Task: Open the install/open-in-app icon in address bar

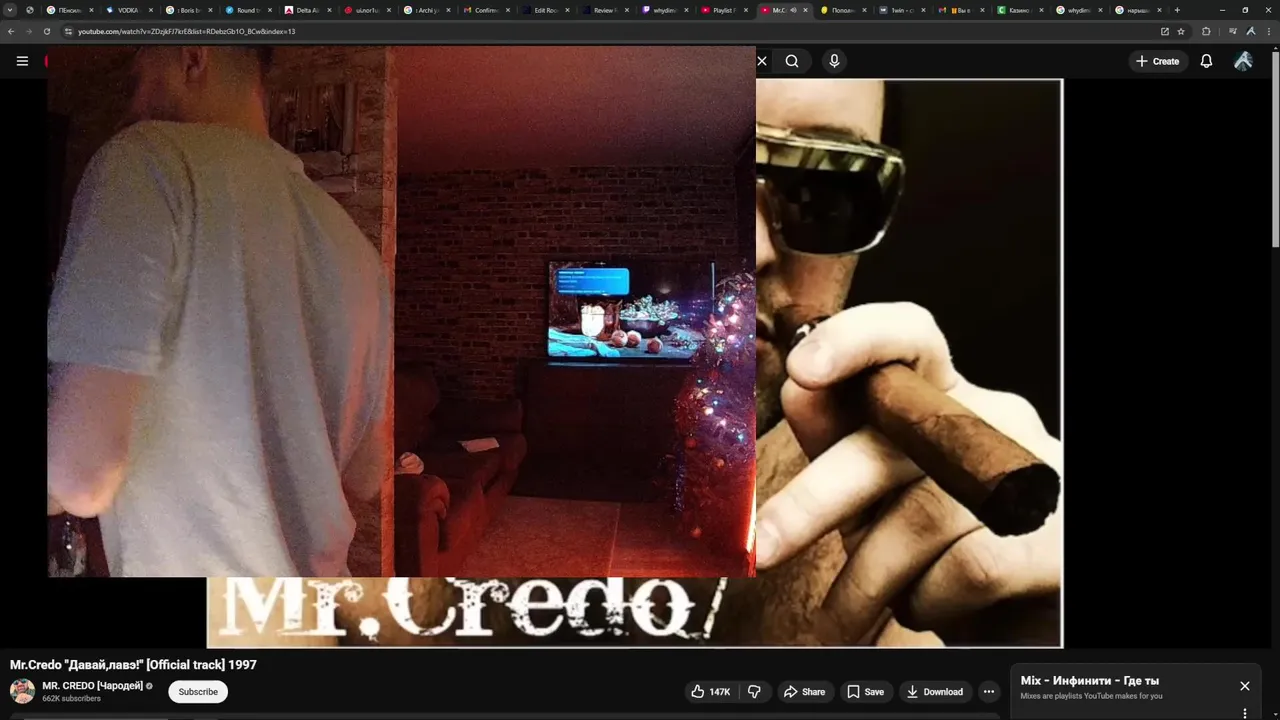Action: 1164,31
